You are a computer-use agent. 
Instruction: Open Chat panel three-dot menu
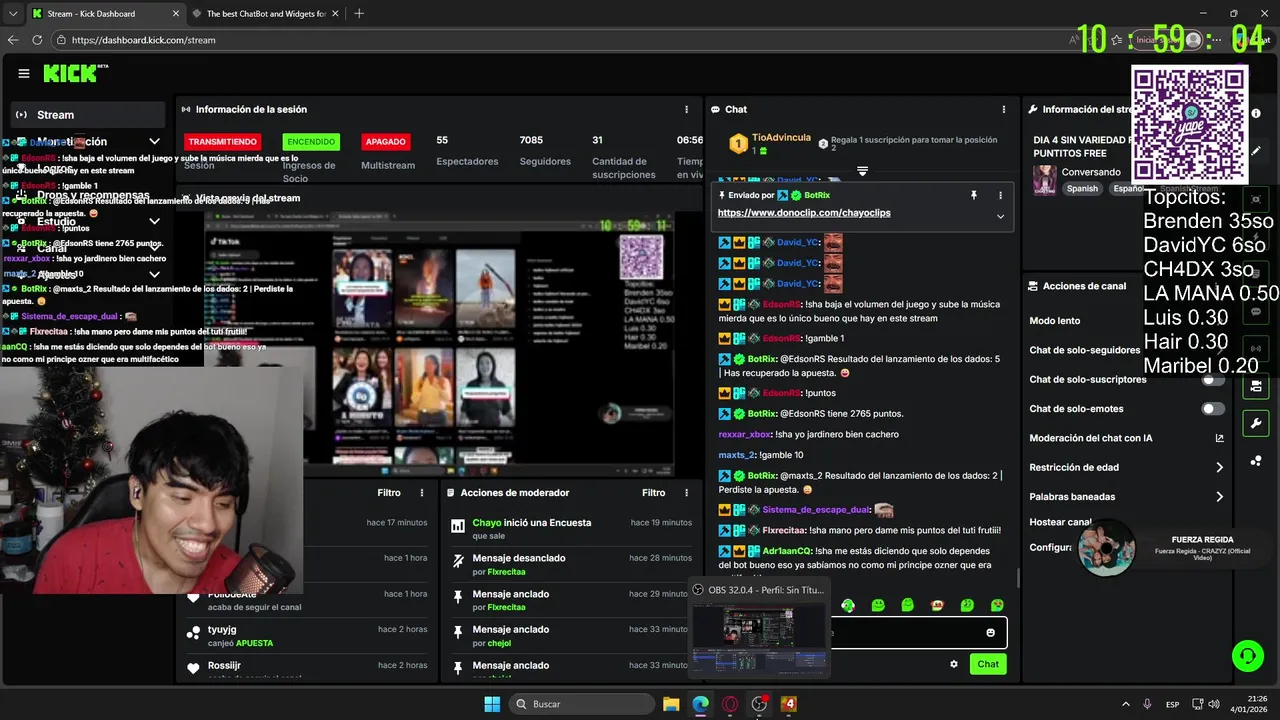tap(1004, 109)
